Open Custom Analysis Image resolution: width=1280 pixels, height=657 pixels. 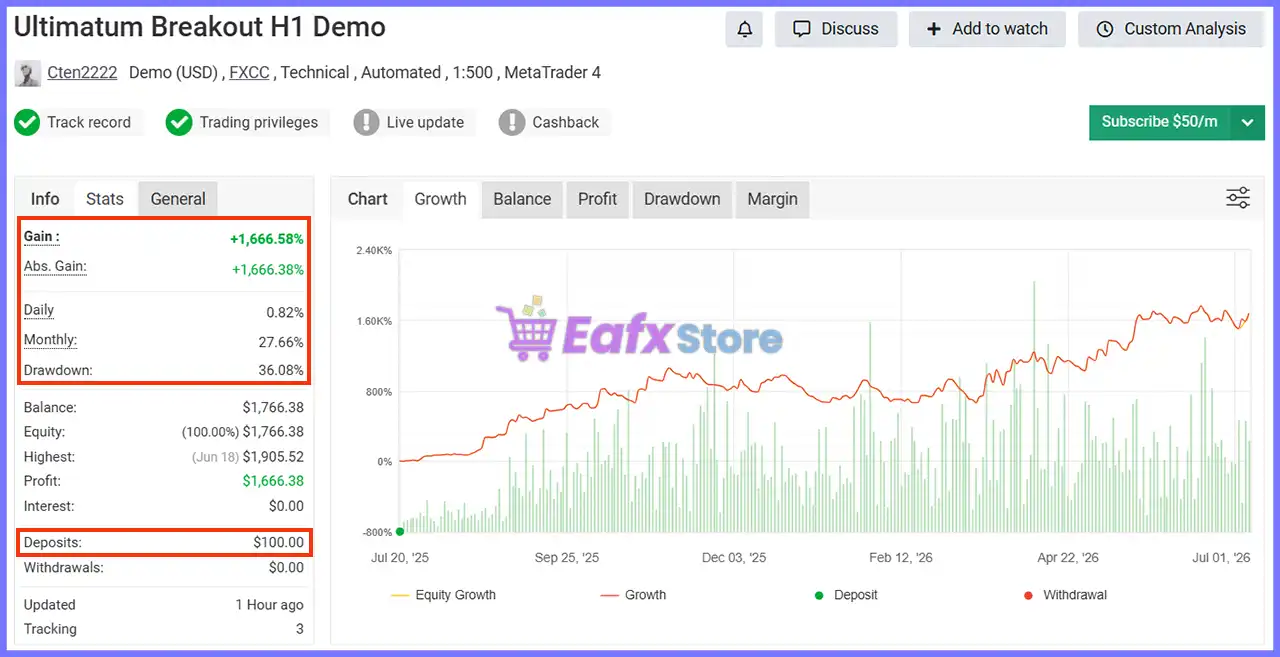click(1171, 29)
